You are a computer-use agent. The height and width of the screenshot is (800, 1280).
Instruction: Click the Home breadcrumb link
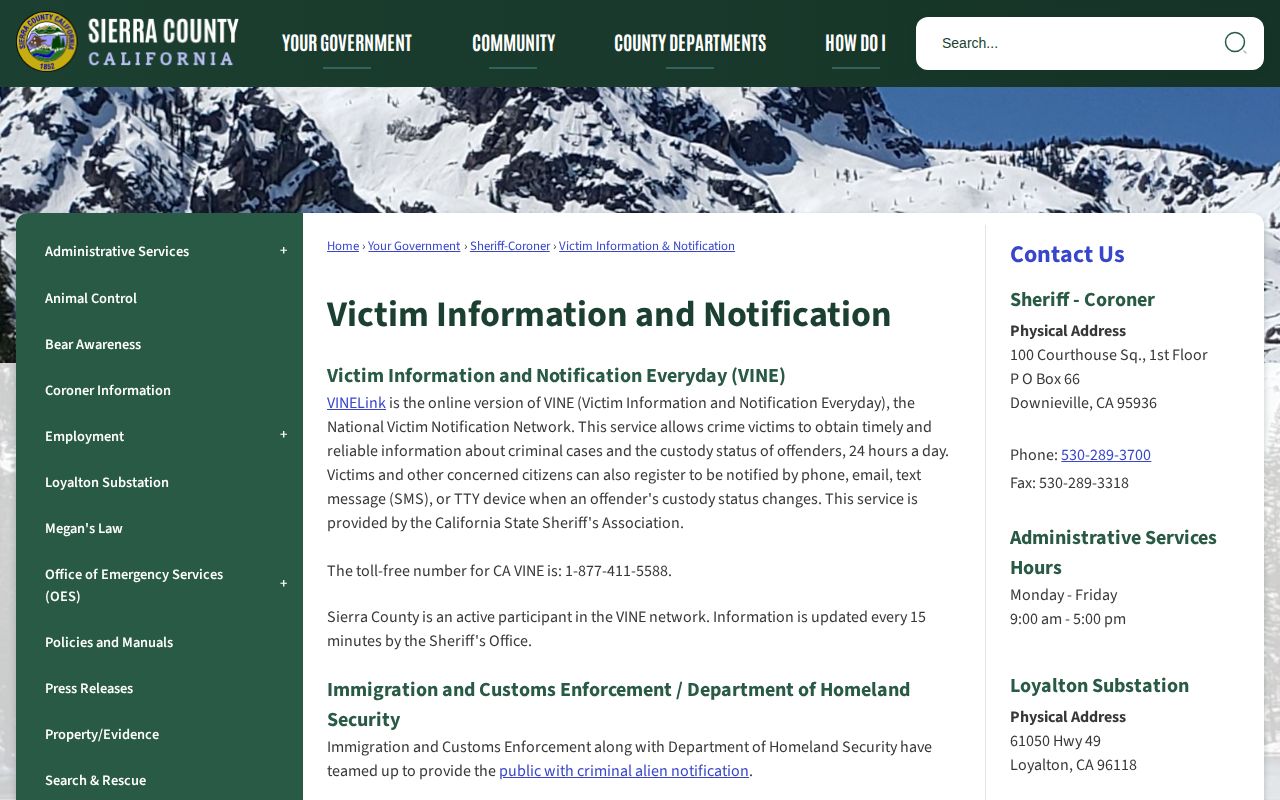click(343, 246)
